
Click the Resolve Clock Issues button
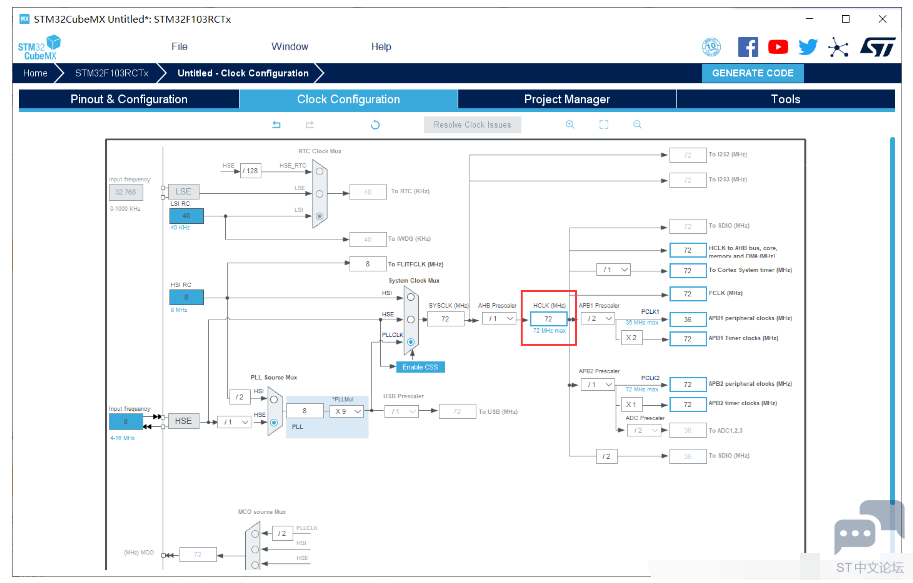coord(472,125)
